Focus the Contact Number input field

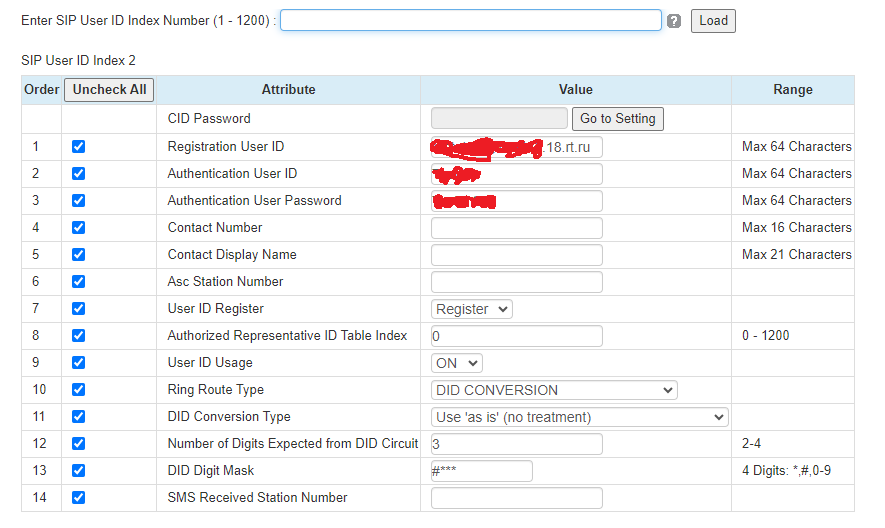click(516, 228)
